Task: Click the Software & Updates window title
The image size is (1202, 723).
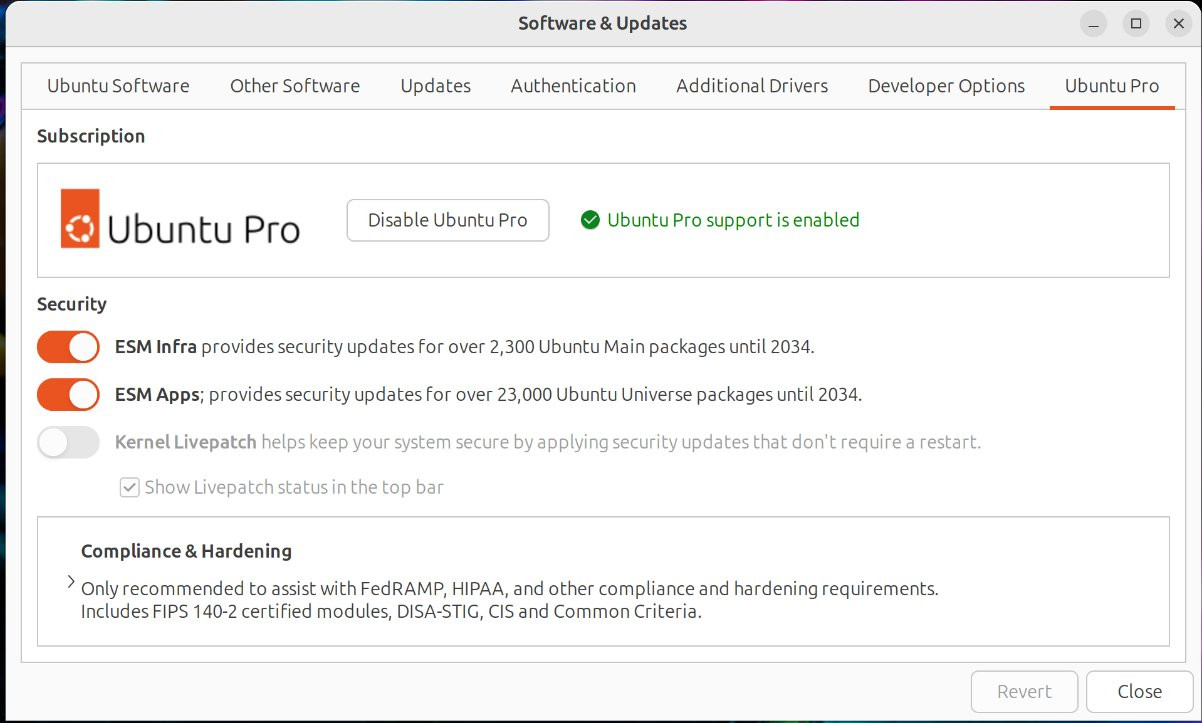Action: click(602, 23)
